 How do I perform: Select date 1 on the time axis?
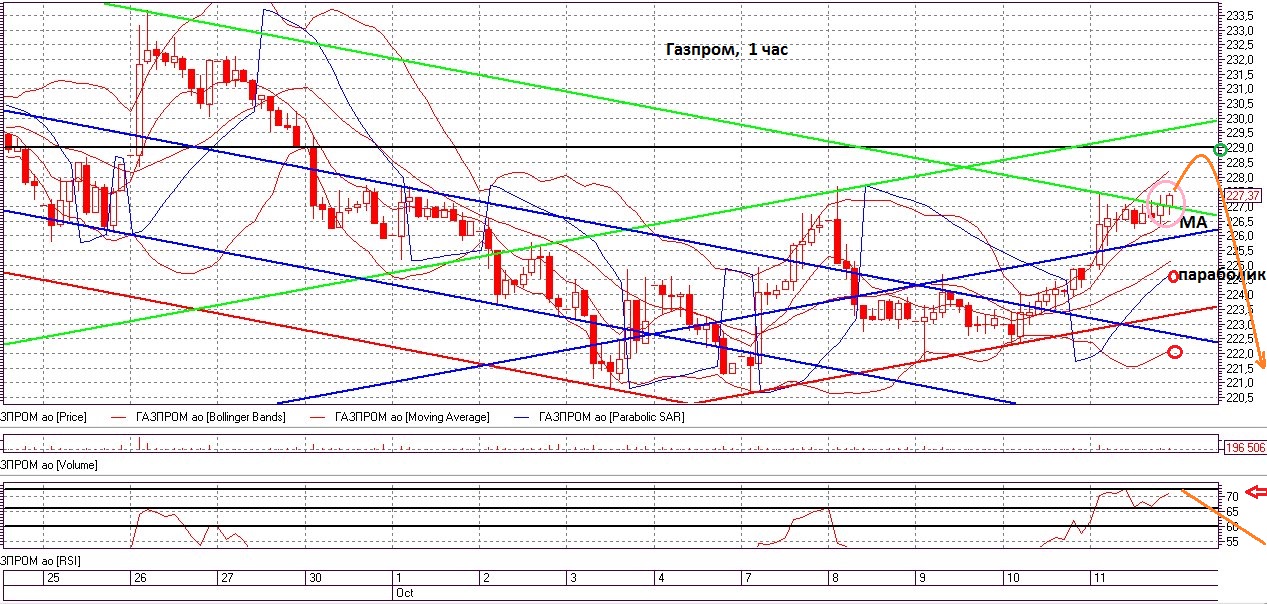[x=398, y=578]
